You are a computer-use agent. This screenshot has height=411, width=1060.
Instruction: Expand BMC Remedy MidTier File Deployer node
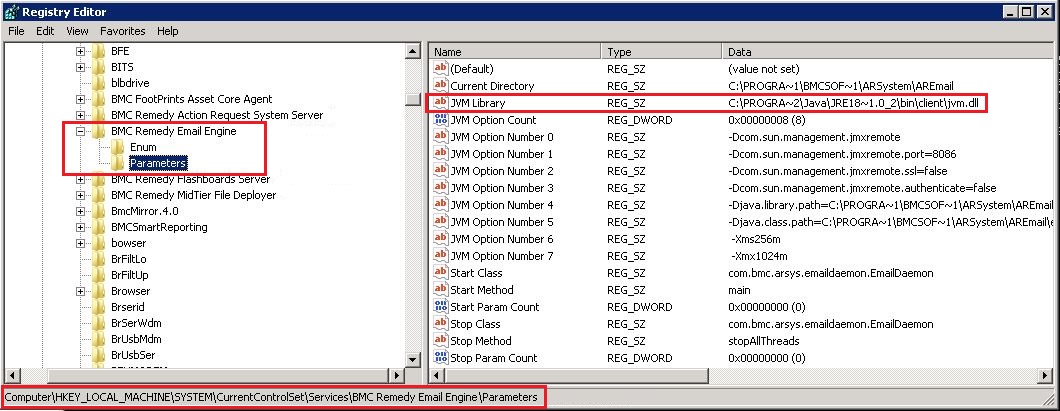click(80, 195)
